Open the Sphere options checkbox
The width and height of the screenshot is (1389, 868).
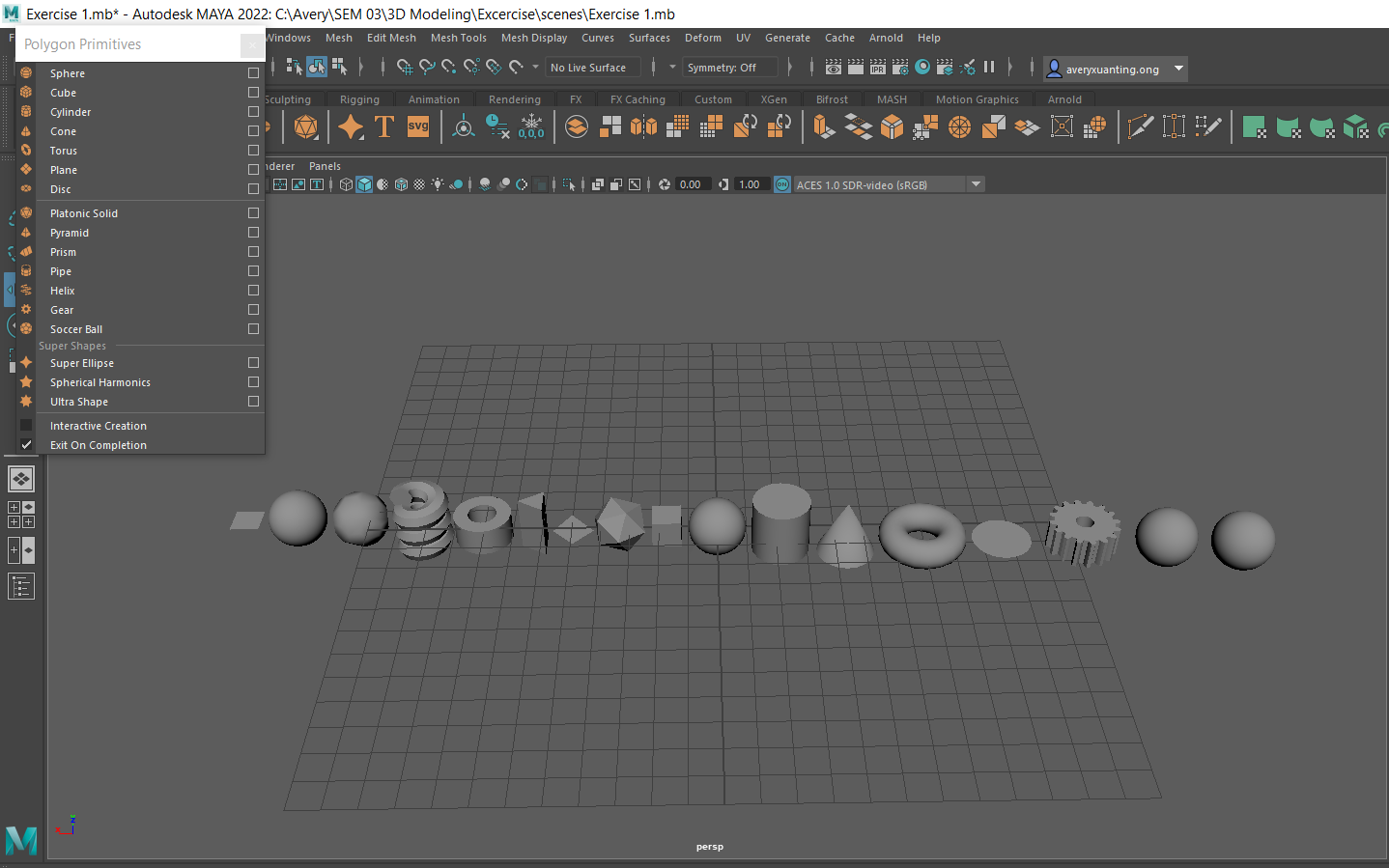tap(252, 72)
